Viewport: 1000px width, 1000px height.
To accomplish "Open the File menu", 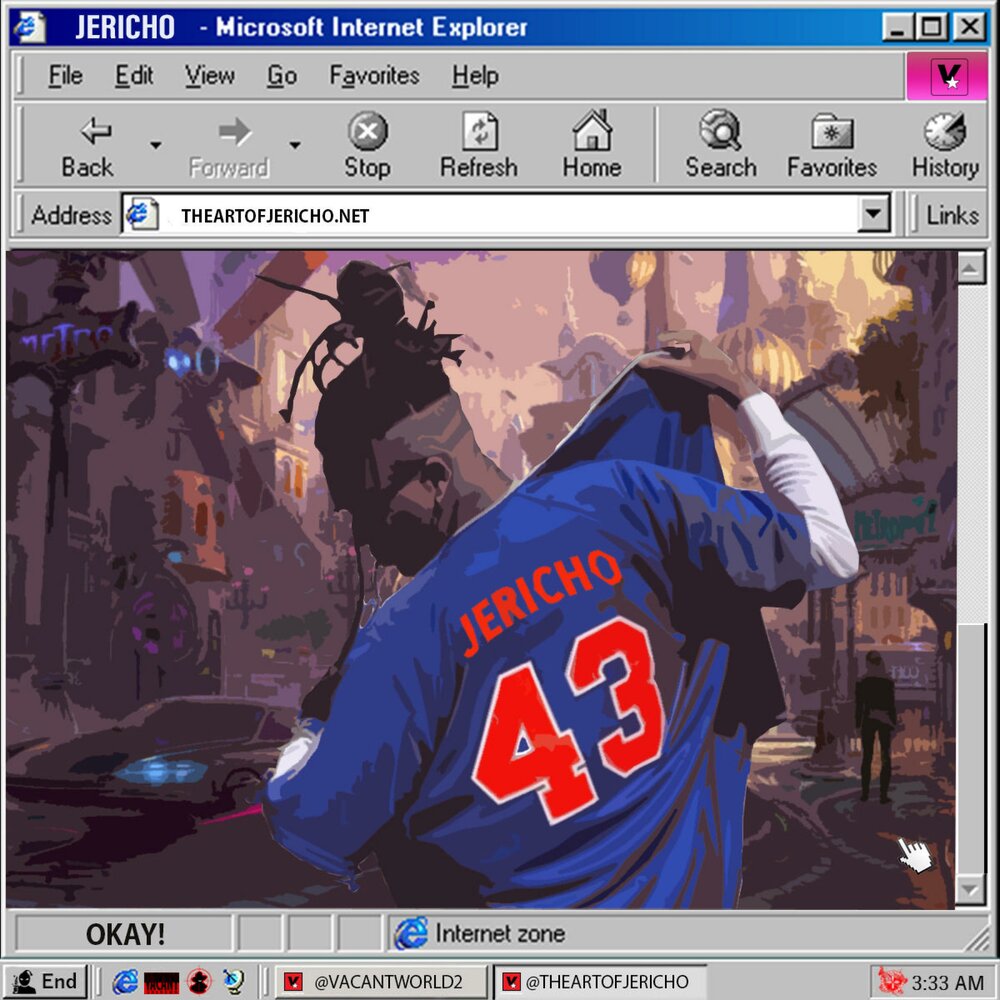I will point(65,76).
